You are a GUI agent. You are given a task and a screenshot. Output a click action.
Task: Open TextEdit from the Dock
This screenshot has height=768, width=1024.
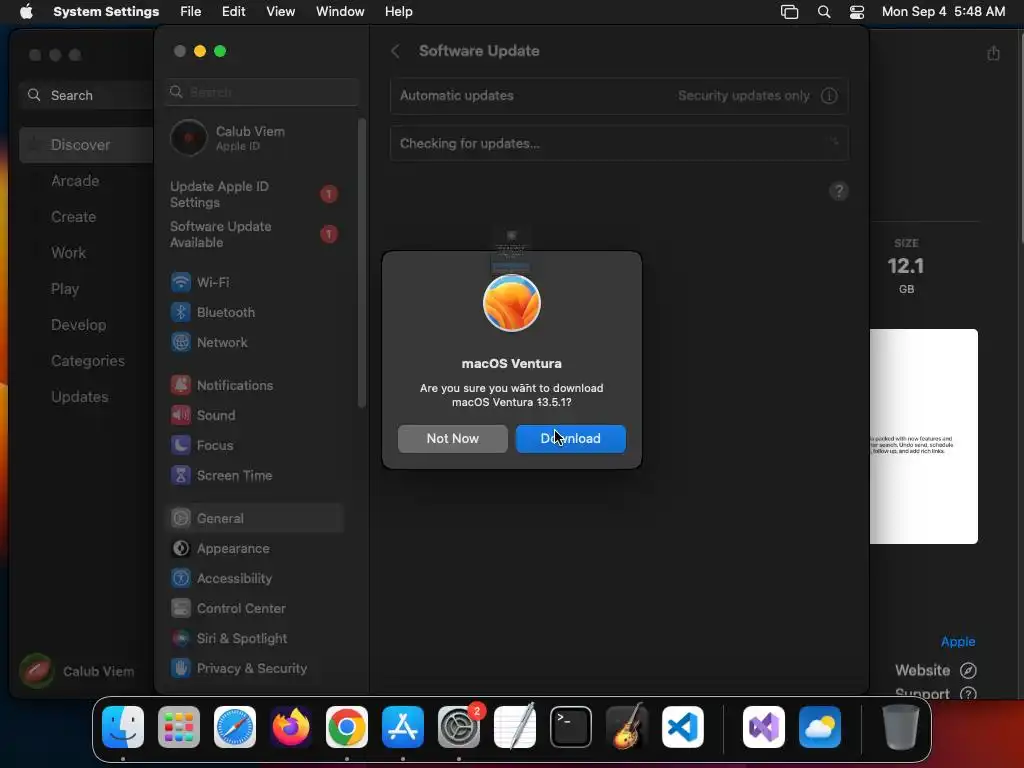pos(515,727)
